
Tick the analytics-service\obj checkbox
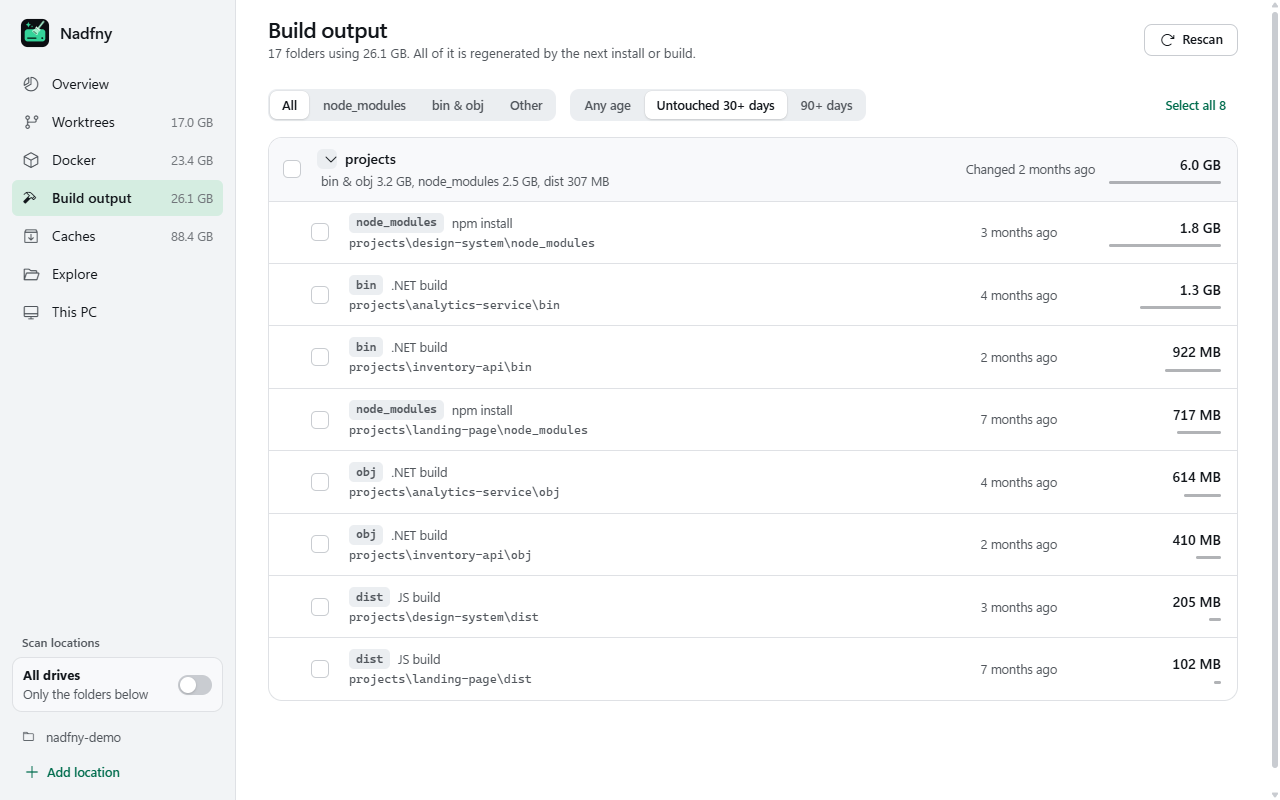[x=320, y=482]
